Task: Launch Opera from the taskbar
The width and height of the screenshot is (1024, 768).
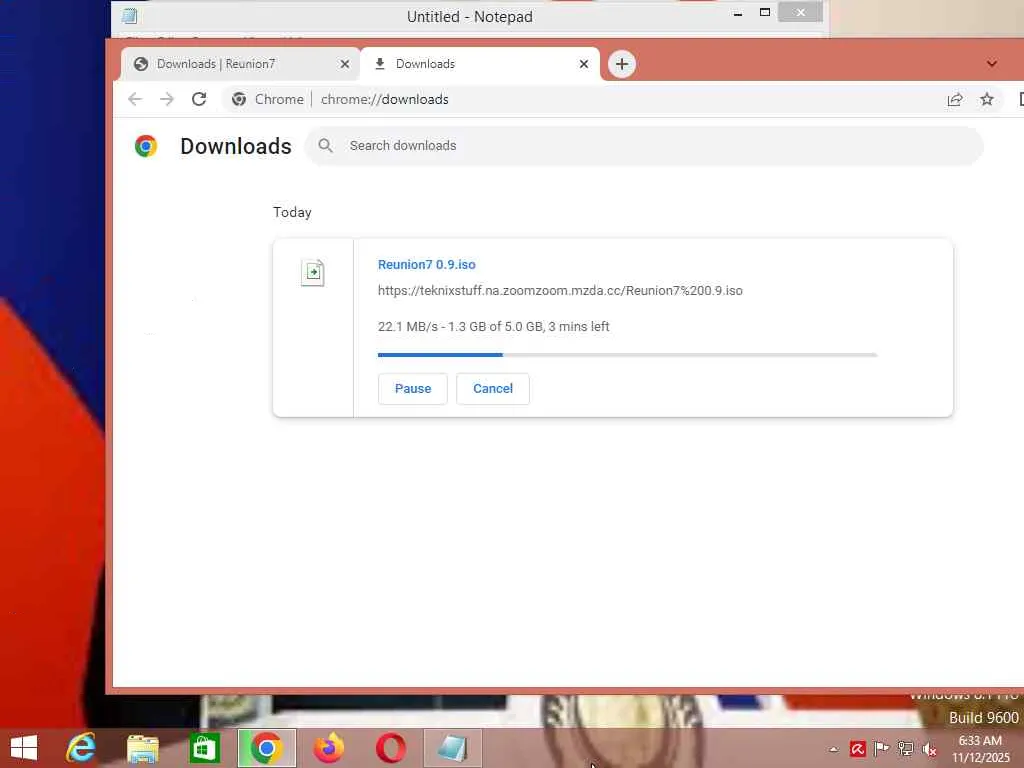Action: coord(391,748)
